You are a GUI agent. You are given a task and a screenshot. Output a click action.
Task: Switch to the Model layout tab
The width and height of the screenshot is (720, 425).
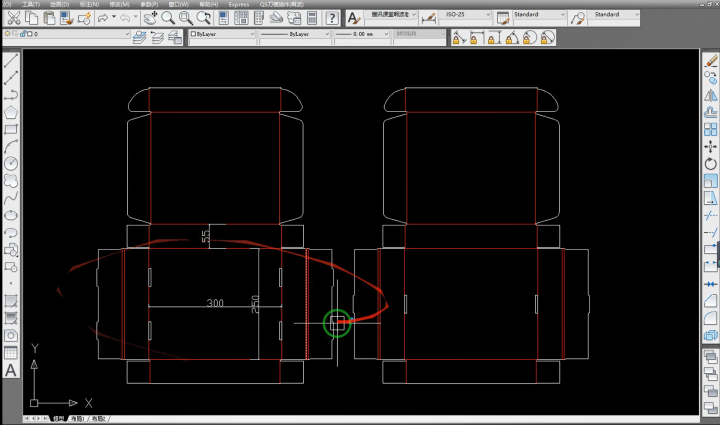(x=59, y=418)
